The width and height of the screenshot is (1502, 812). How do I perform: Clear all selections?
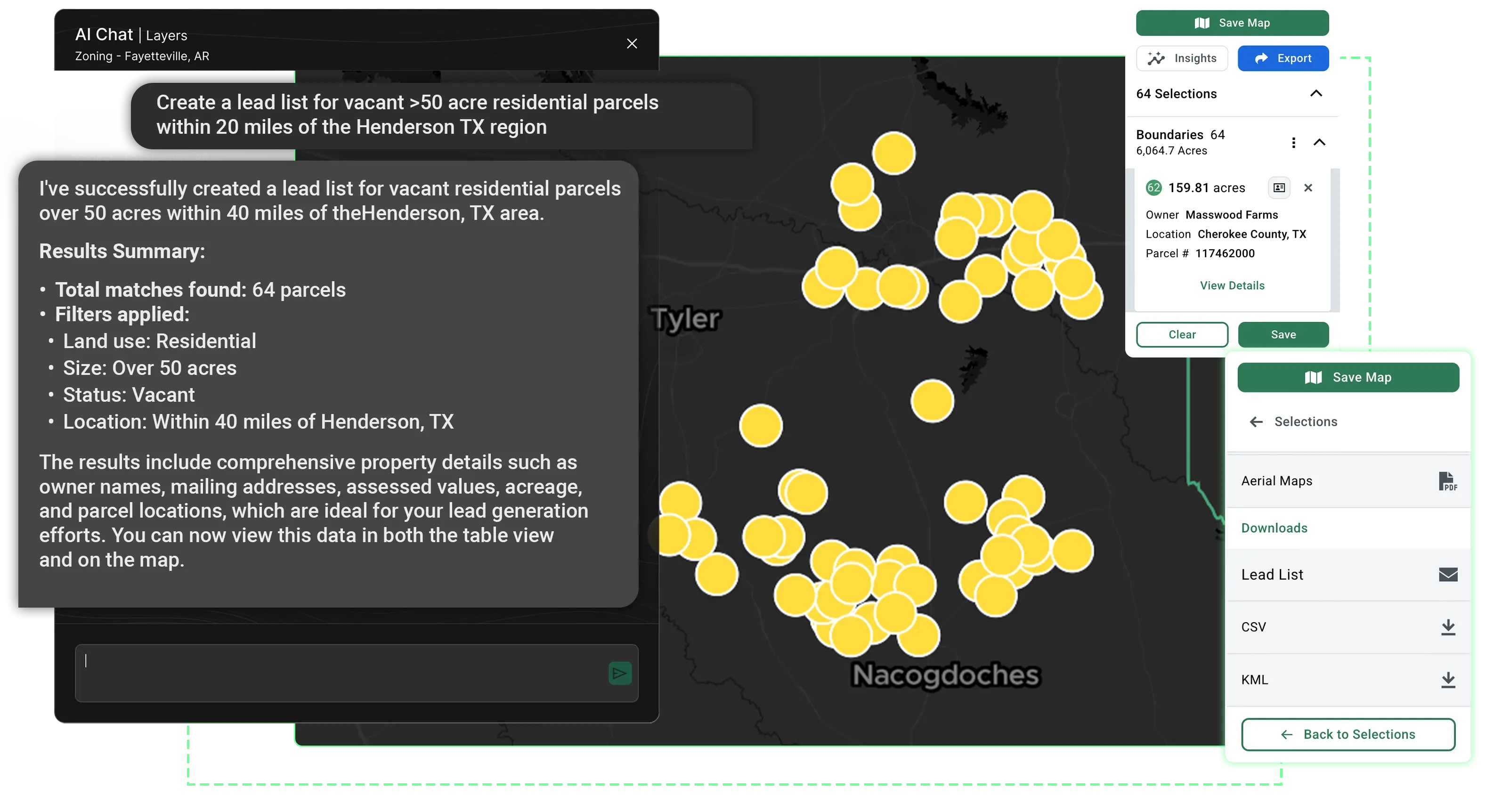pos(1181,334)
